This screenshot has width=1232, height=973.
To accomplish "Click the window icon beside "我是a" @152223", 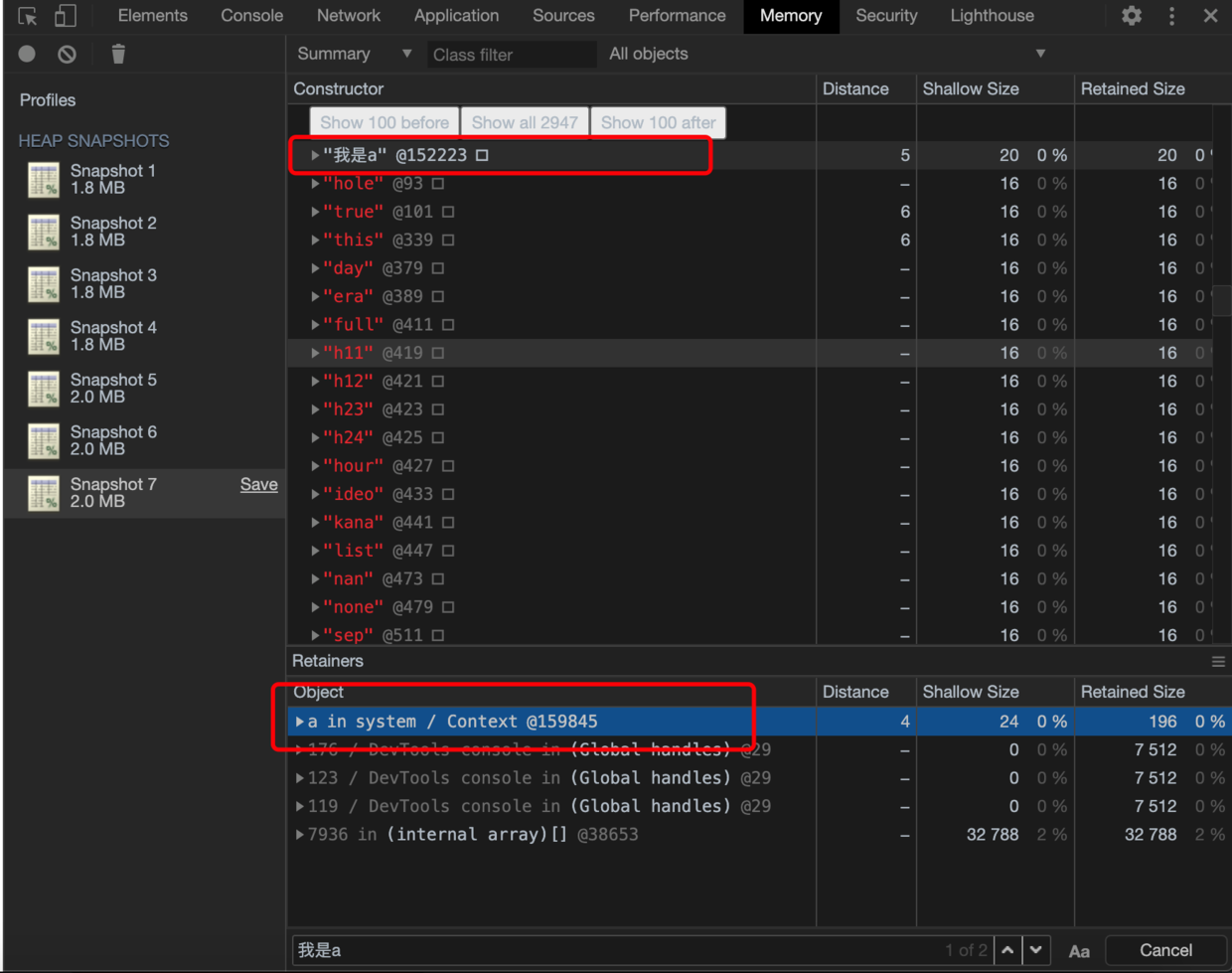I will pyautogui.click(x=482, y=155).
